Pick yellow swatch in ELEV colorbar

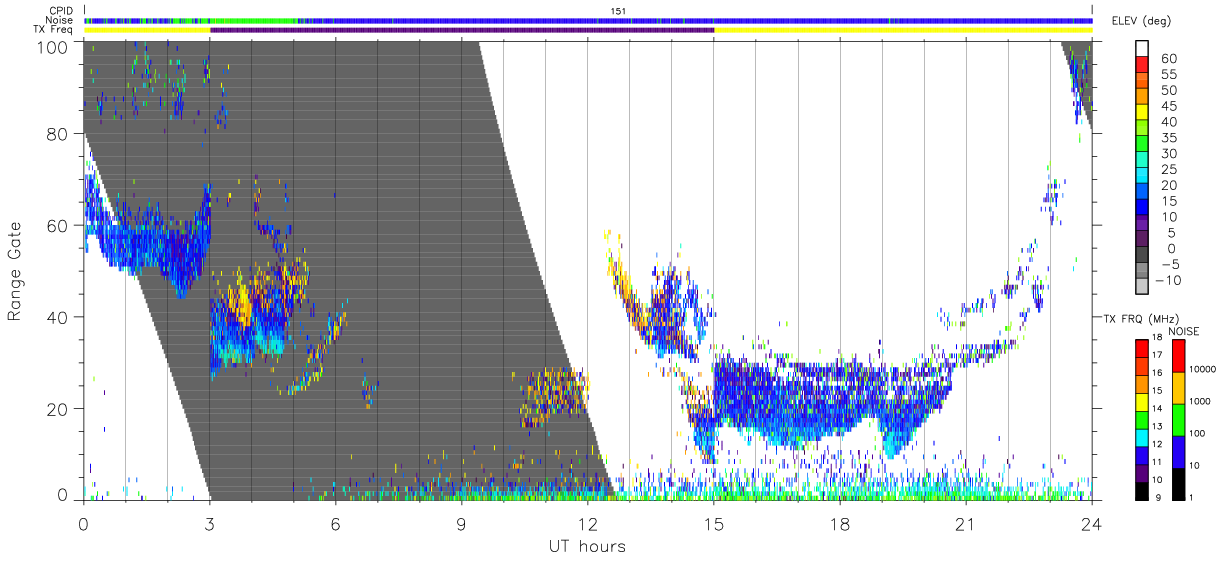tap(1143, 113)
